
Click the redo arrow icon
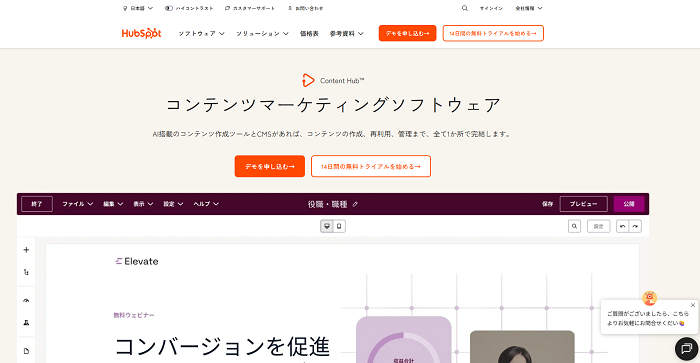pos(635,226)
